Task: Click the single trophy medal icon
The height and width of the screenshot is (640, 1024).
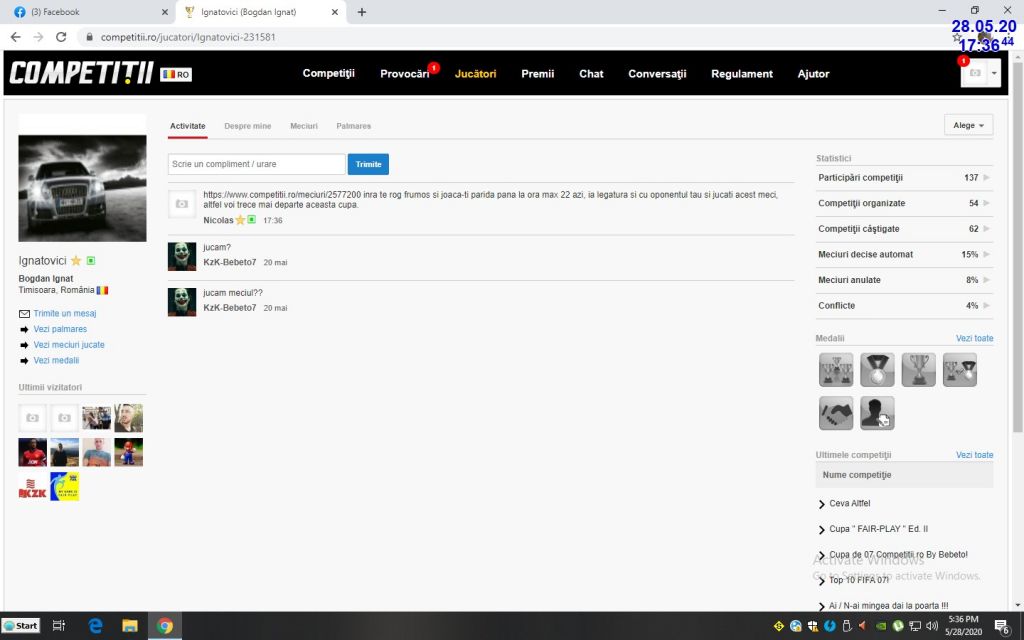Action: point(918,369)
